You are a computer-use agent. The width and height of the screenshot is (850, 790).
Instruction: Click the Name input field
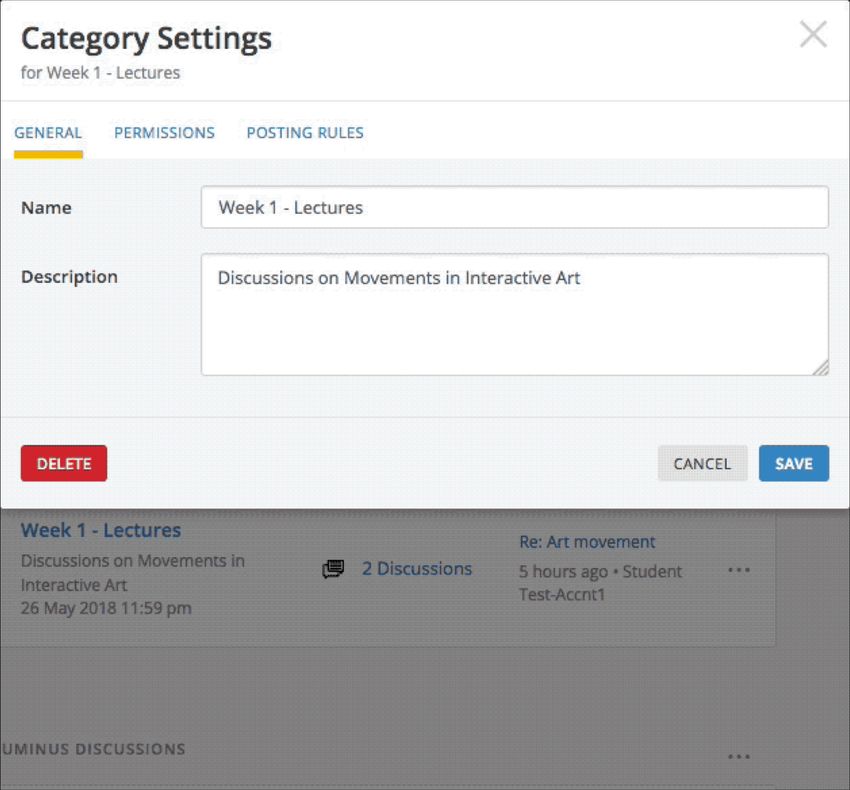coord(514,207)
